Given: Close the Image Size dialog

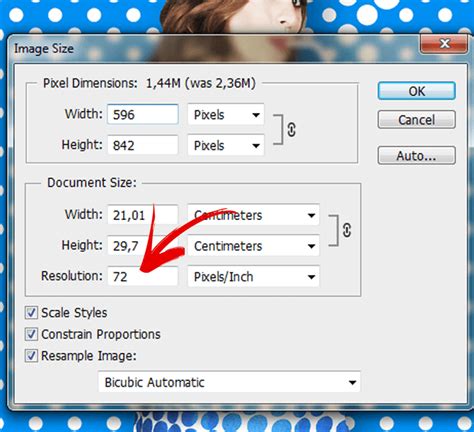Looking at the screenshot, I should (x=444, y=44).
